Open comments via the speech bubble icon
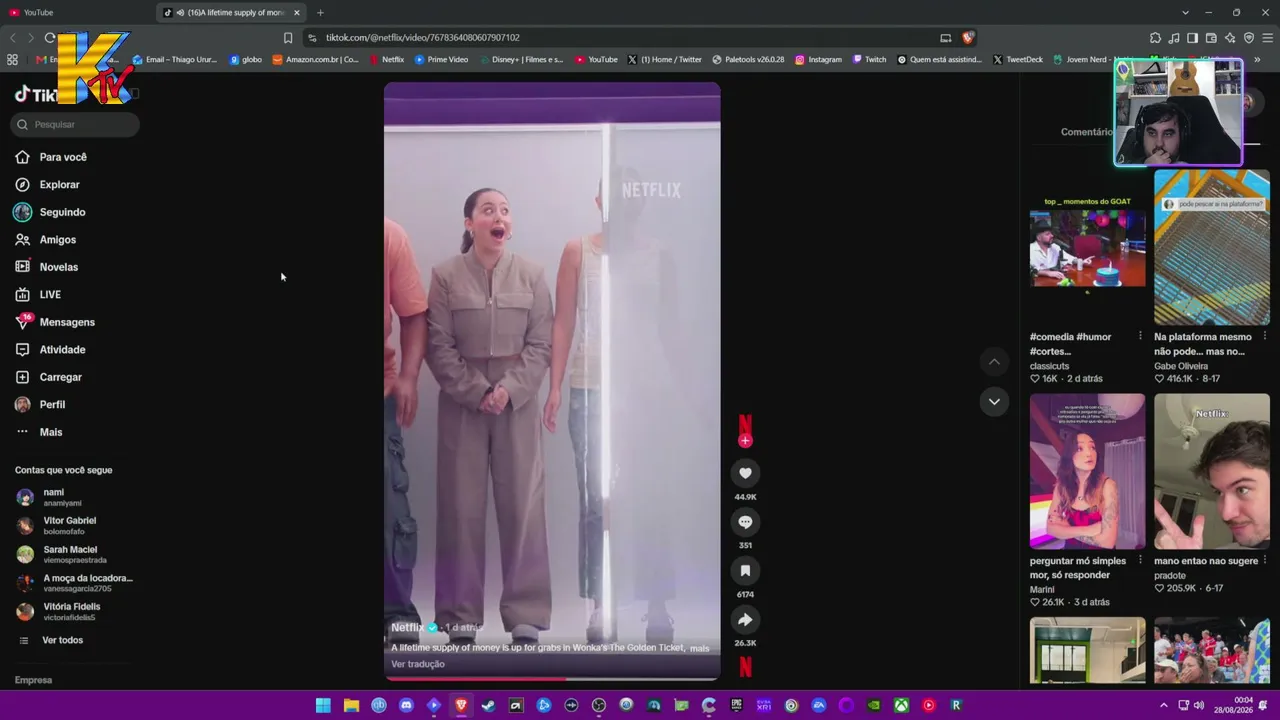Screen dimensions: 1280x720 coord(745,522)
